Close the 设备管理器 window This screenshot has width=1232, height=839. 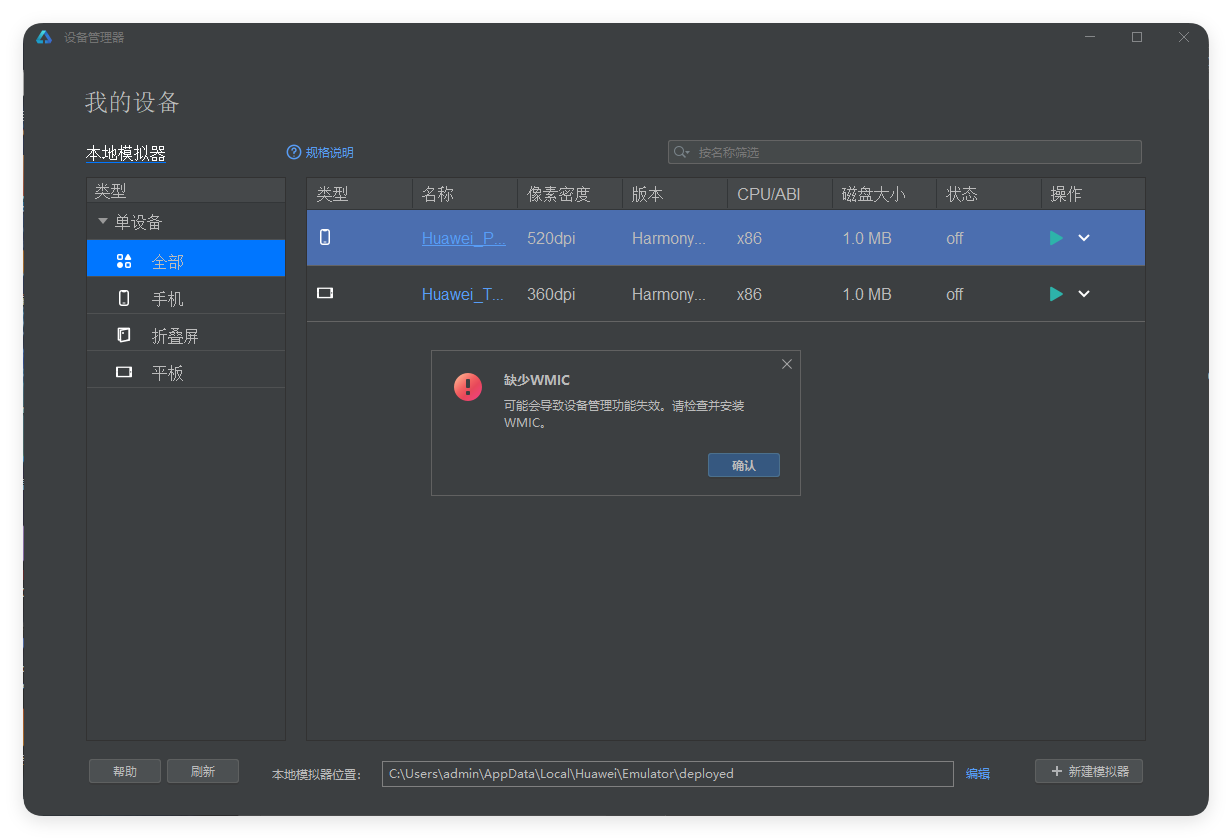[1184, 37]
